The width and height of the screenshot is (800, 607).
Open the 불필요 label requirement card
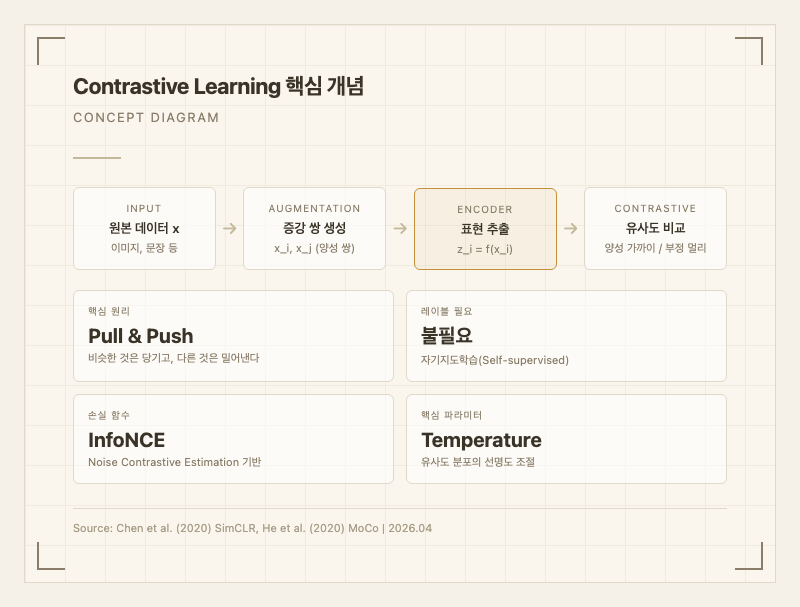click(566, 335)
